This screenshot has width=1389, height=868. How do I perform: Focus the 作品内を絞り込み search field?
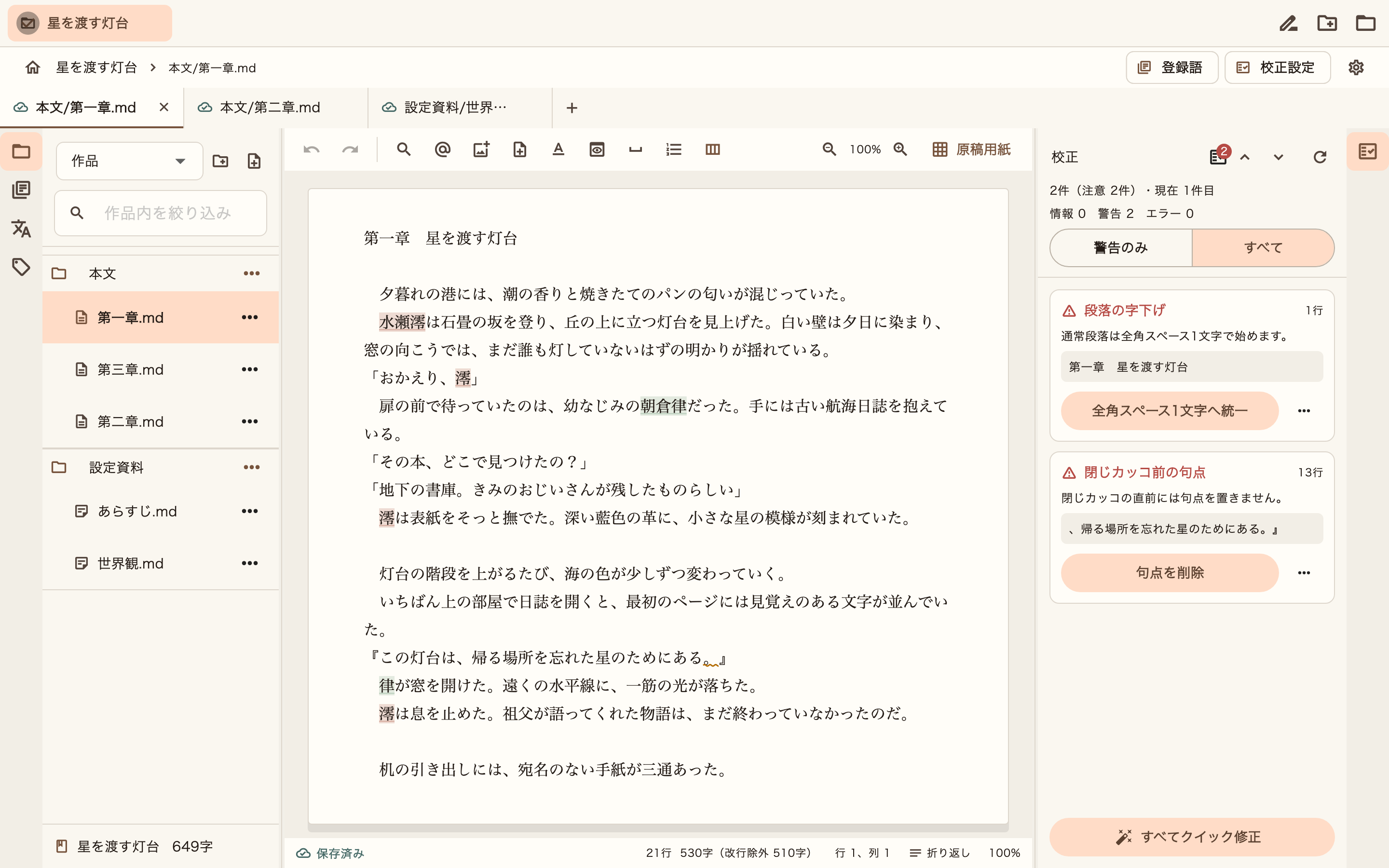click(161, 213)
